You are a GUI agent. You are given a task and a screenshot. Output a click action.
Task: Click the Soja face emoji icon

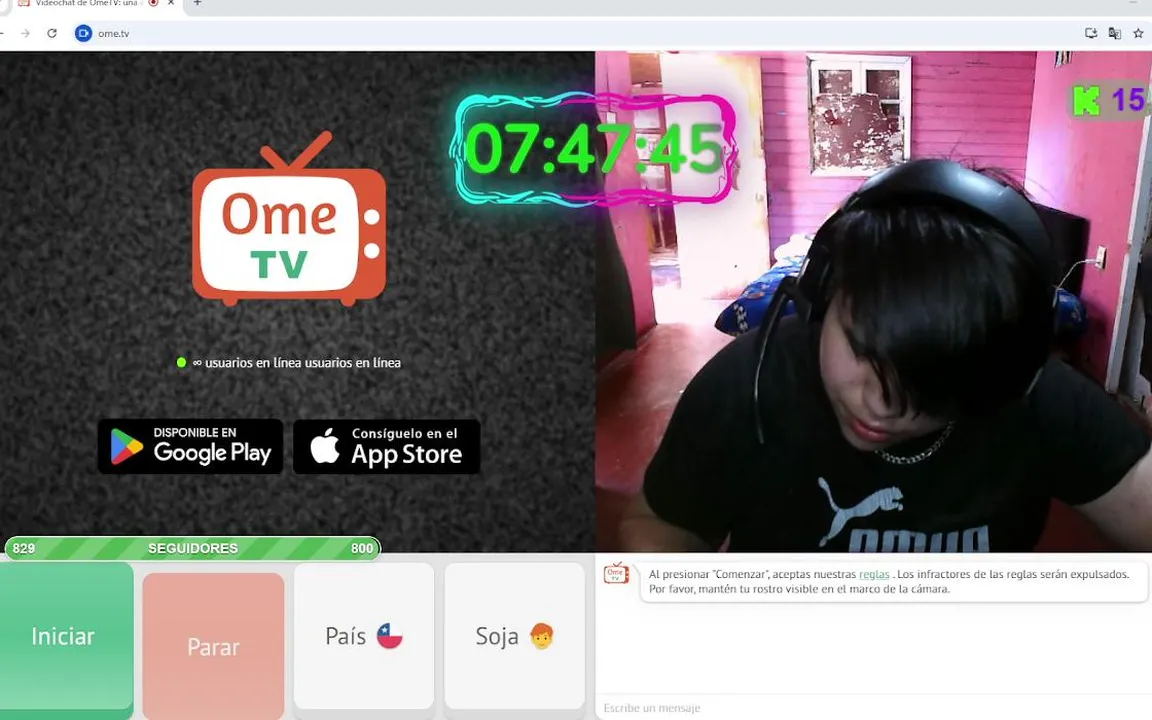tap(541, 636)
